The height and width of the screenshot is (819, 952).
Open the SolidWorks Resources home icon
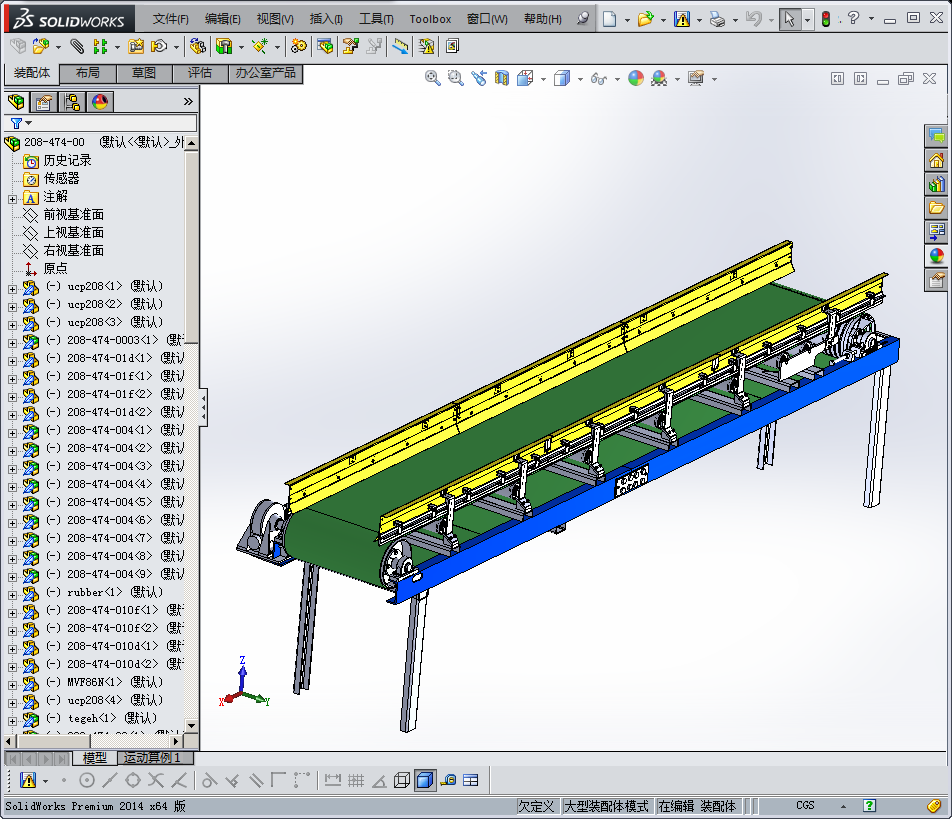pyautogui.click(x=937, y=160)
